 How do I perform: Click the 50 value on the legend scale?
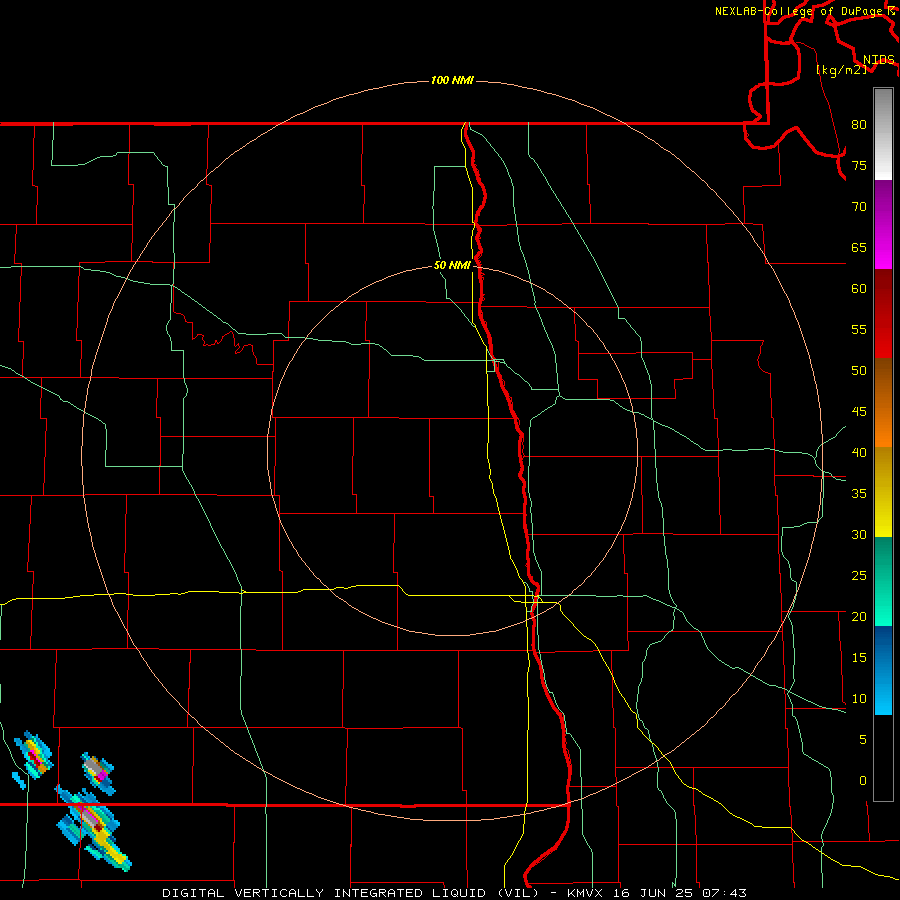(x=859, y=370)
